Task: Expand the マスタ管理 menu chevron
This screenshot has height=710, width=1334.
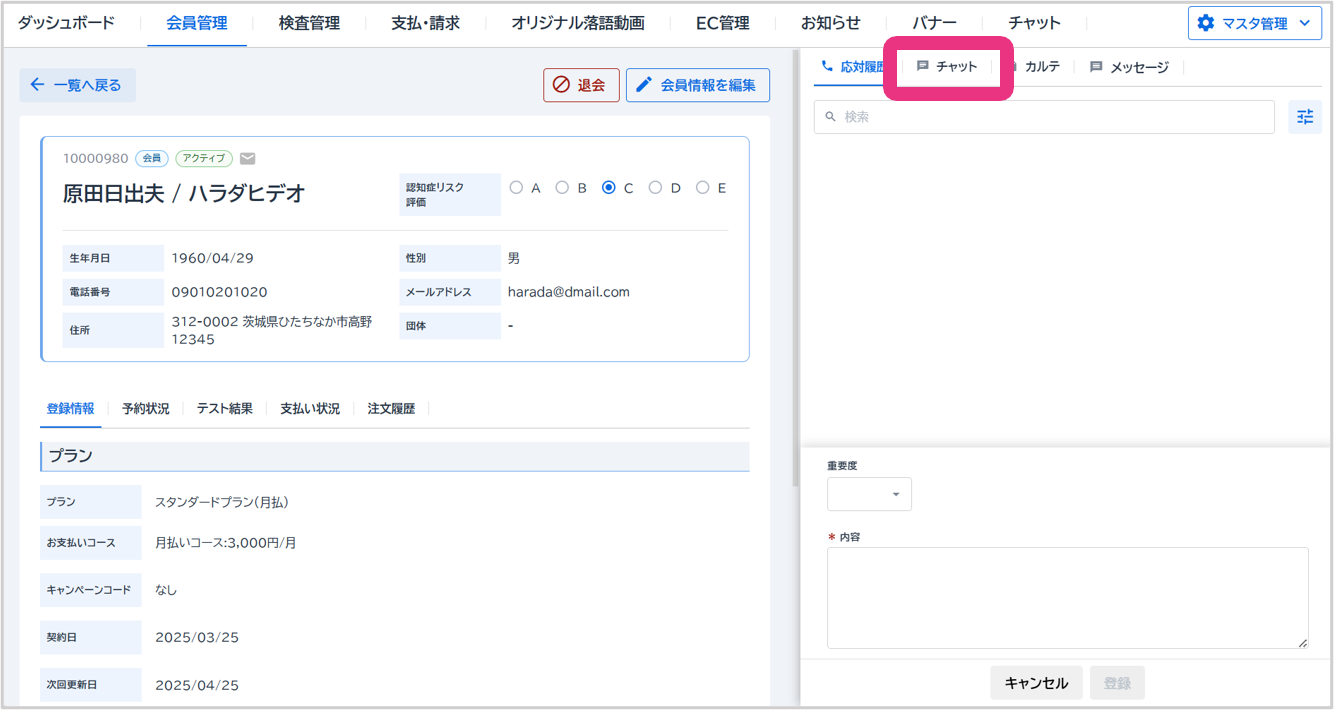Action: pos(1303,23)
